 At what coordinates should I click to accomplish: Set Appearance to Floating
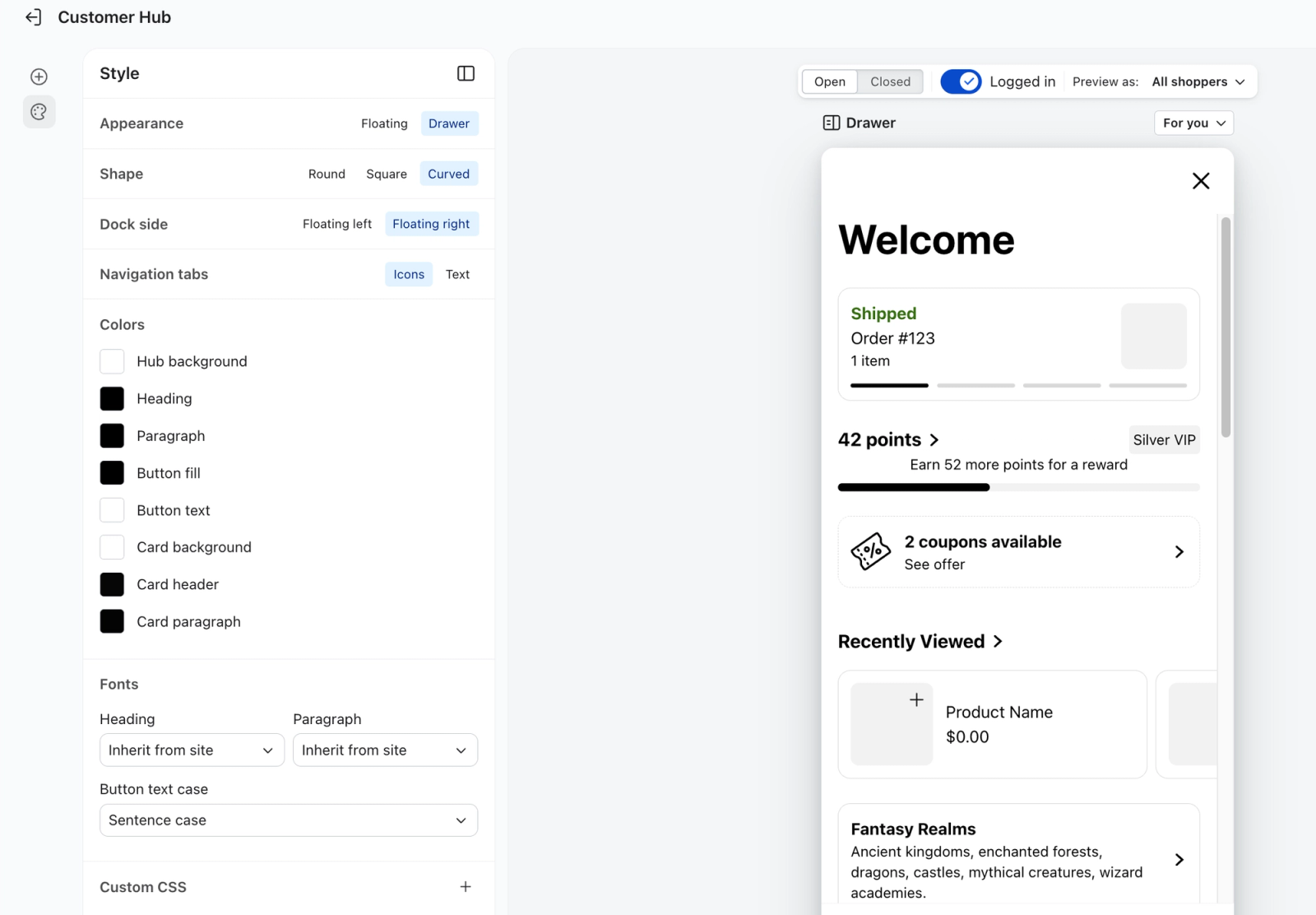[384, 123]
